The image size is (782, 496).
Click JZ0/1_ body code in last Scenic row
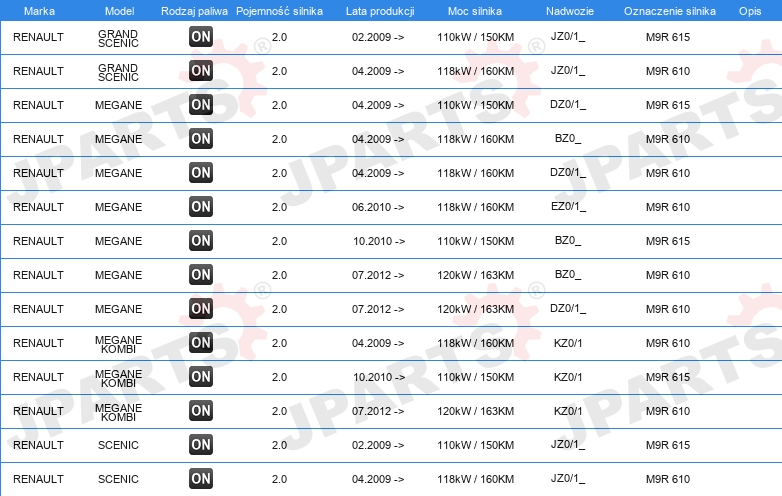[x=568, y=479]
